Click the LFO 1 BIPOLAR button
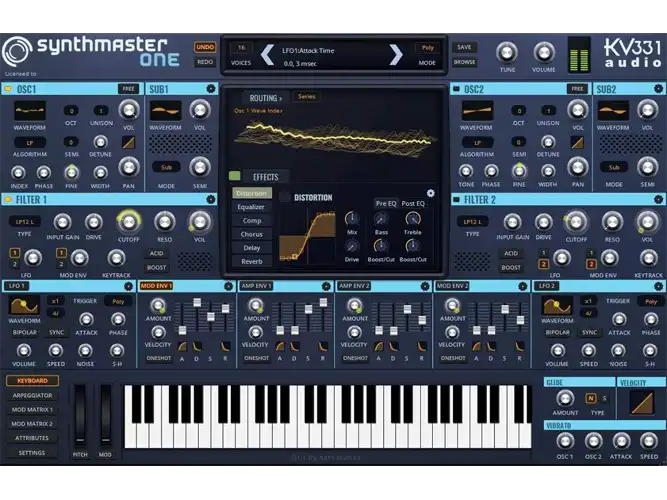Viewport: 667px width, 500px height. (x=25, y=332)
